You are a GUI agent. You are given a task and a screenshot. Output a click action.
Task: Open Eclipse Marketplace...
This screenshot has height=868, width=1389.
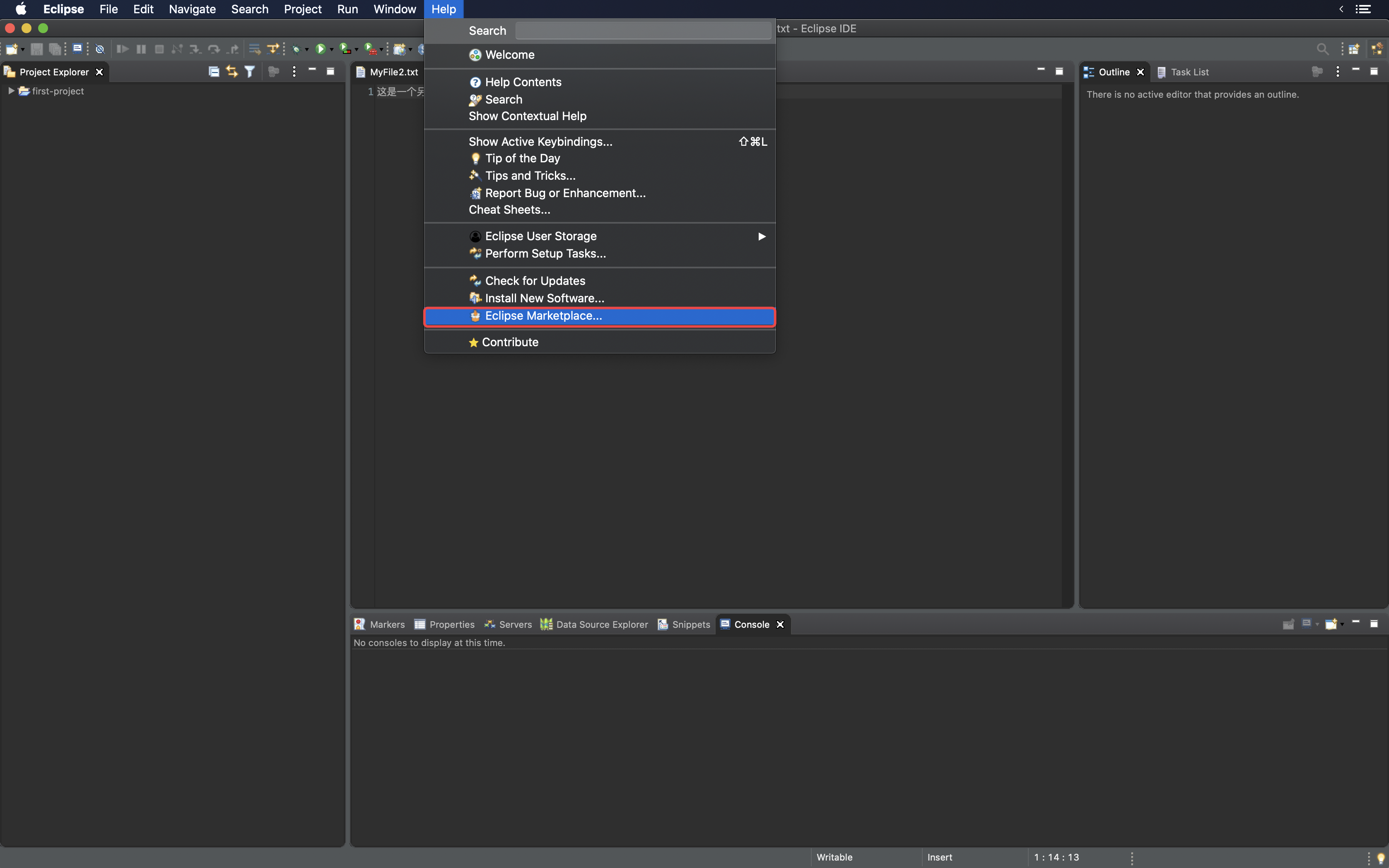coord(600,316)
